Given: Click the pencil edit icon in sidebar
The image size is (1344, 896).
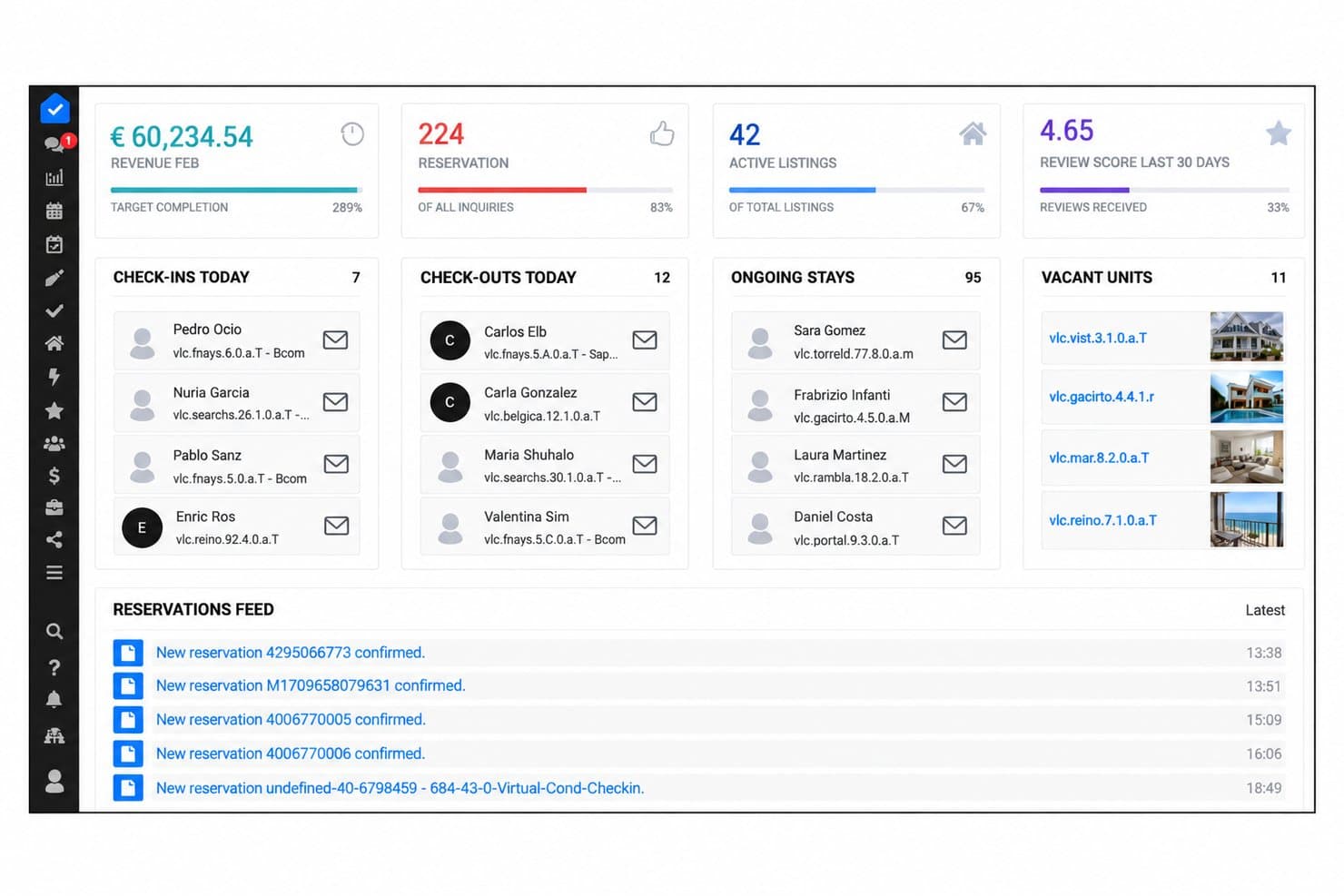Looking at the screenshot, I should 54,278.
